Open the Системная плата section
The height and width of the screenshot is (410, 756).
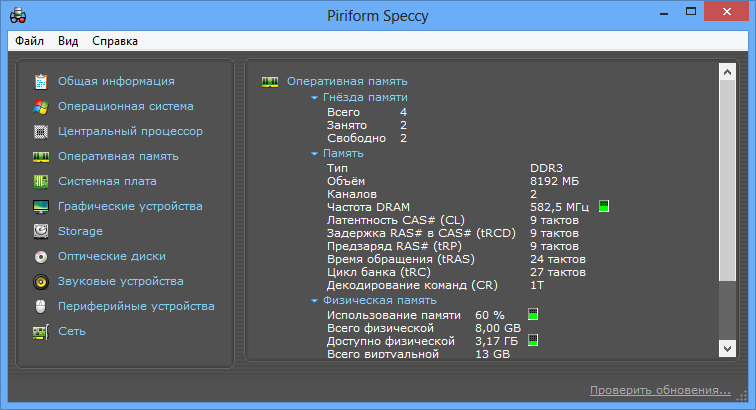tap(107, 181)
